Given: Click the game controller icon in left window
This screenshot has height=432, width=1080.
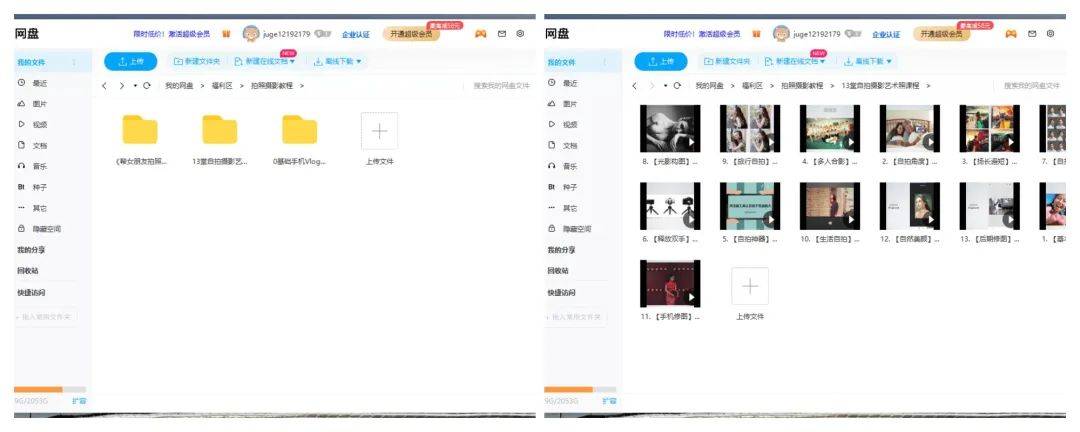Looking at the screenshot, I should point(481,34).
